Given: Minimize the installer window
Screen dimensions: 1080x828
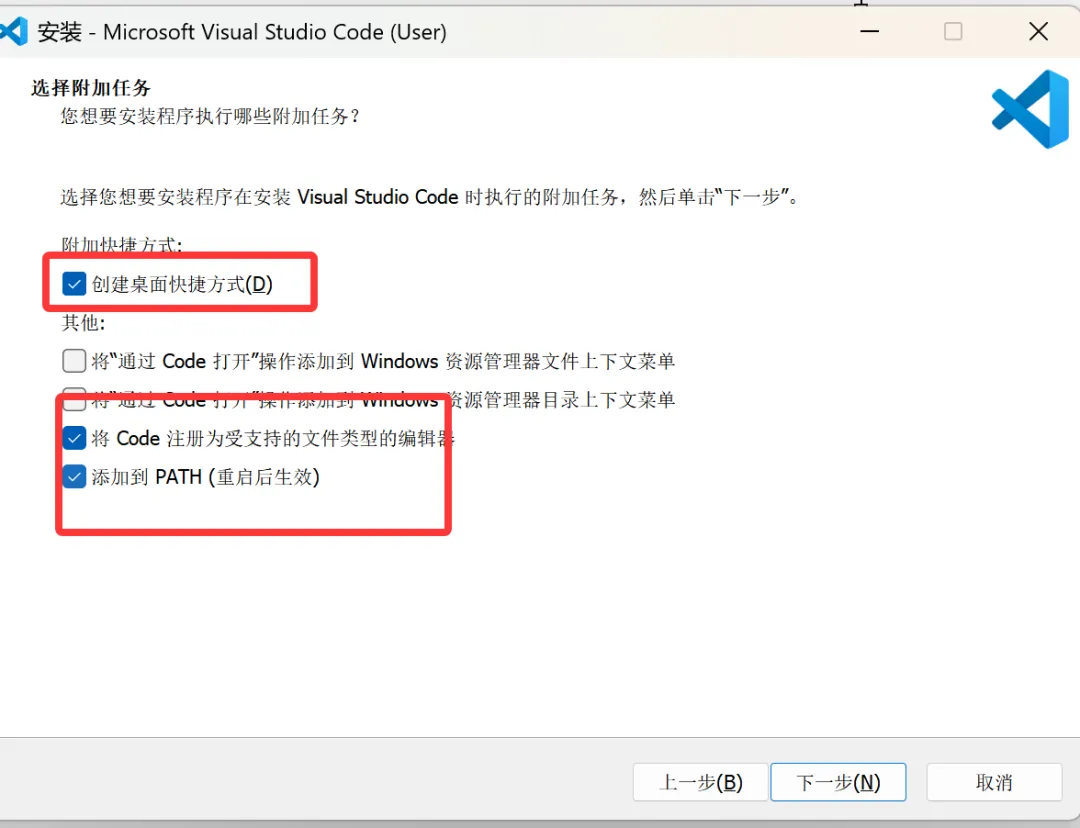Looking at the screenshot, I should click(x=869, y=32).
